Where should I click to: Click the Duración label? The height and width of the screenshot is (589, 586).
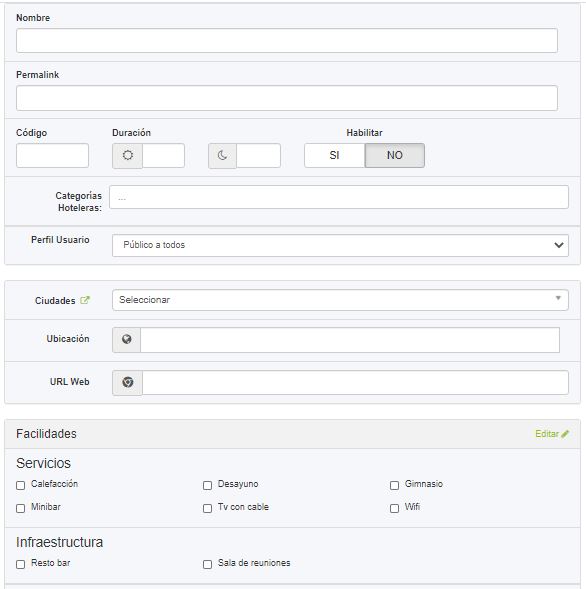pos(131,133)
